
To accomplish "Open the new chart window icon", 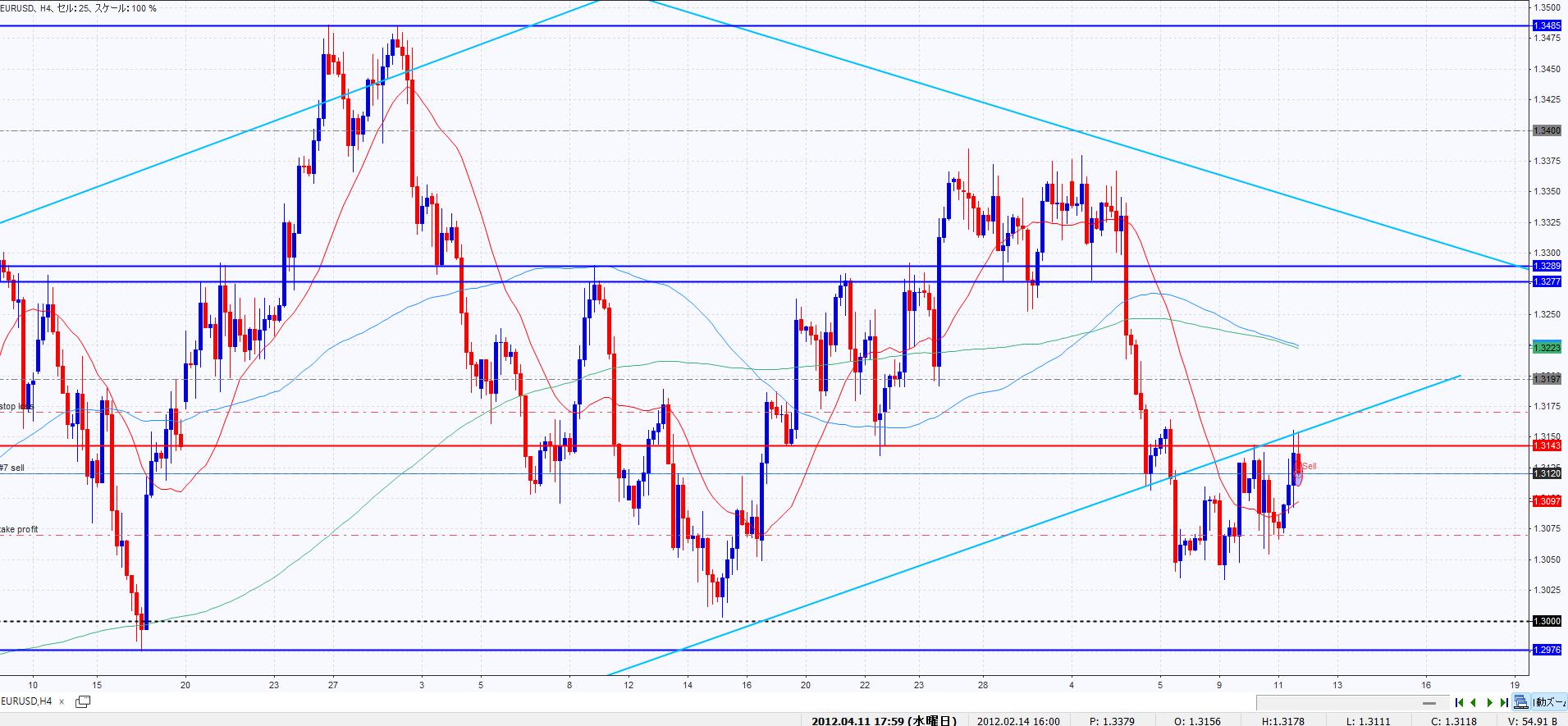I will tap(82, 701).
